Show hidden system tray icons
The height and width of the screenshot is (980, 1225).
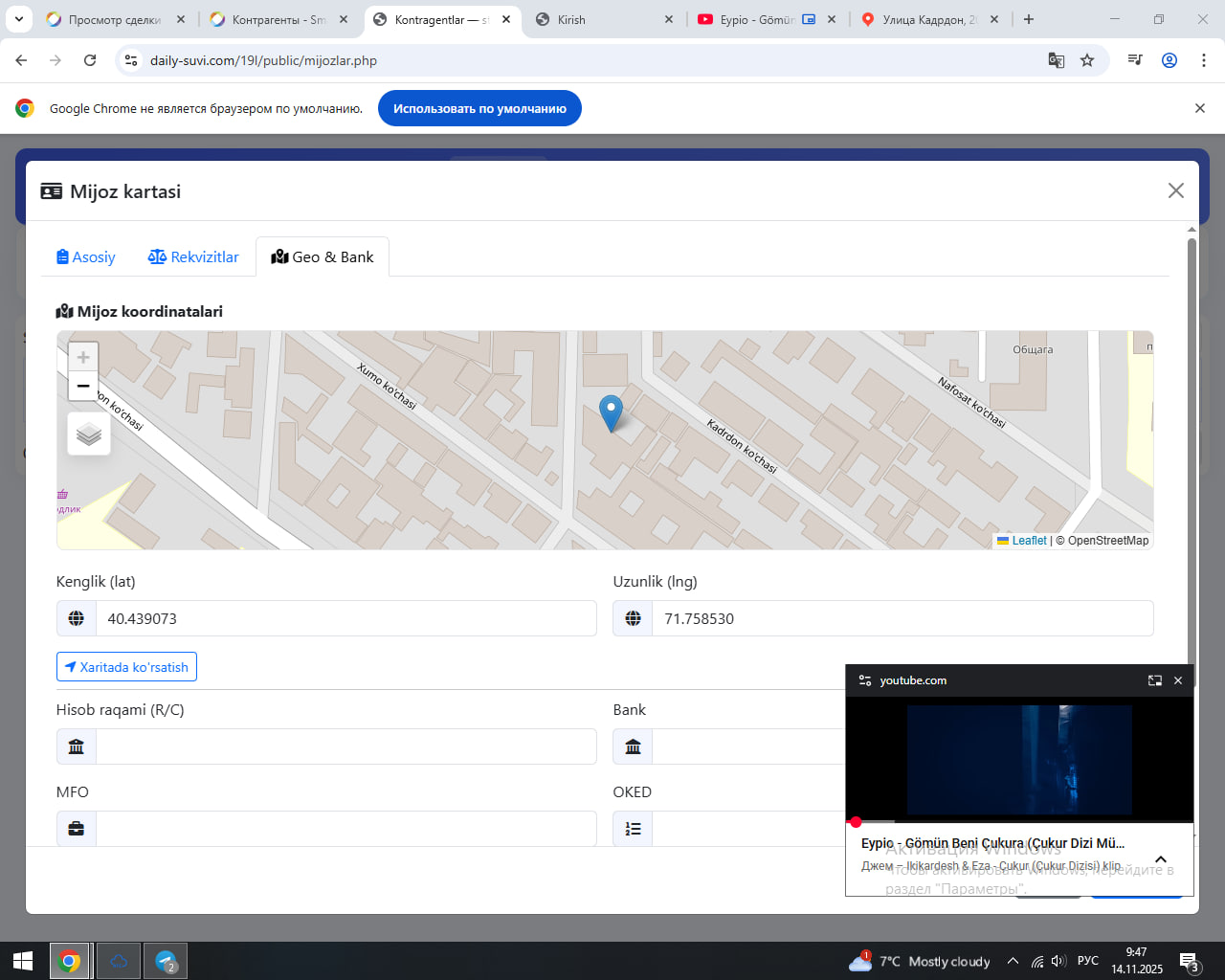(x=1013, y=961)
